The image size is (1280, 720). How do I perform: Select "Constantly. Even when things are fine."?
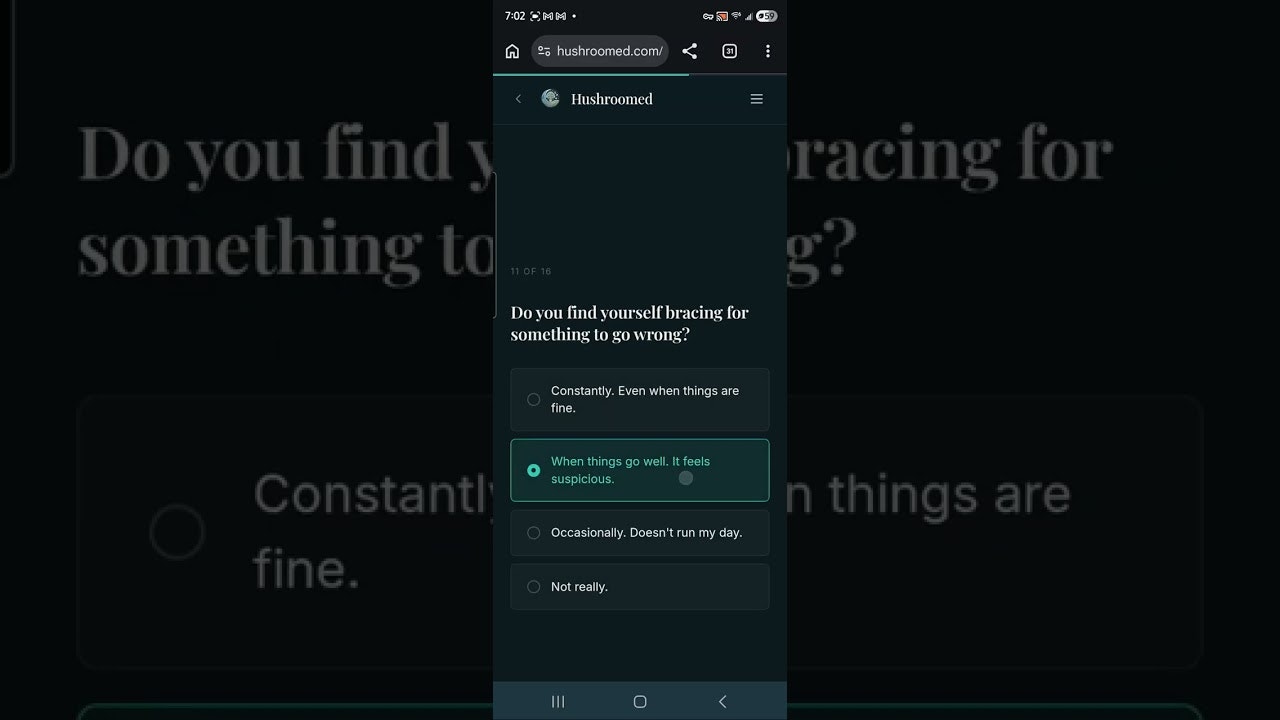point(640,399)
